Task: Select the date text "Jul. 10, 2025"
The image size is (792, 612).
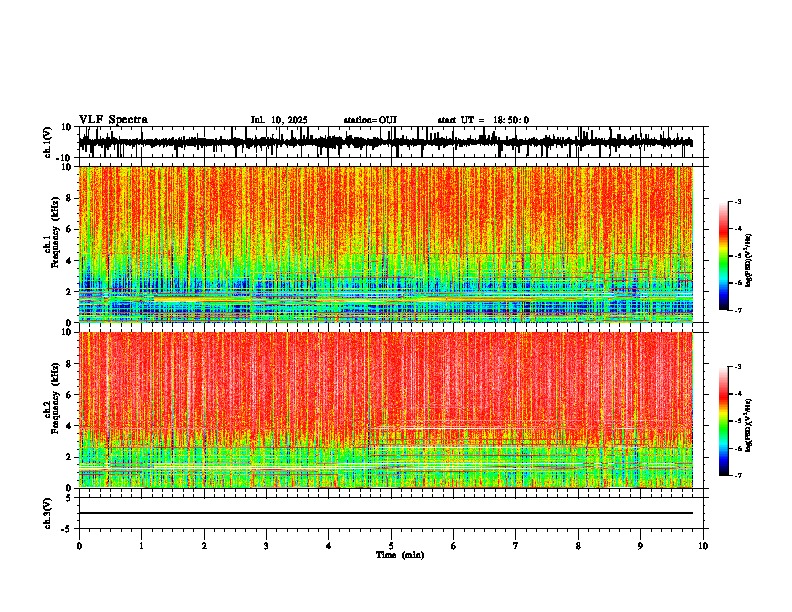Action: (x=279, y=120)
